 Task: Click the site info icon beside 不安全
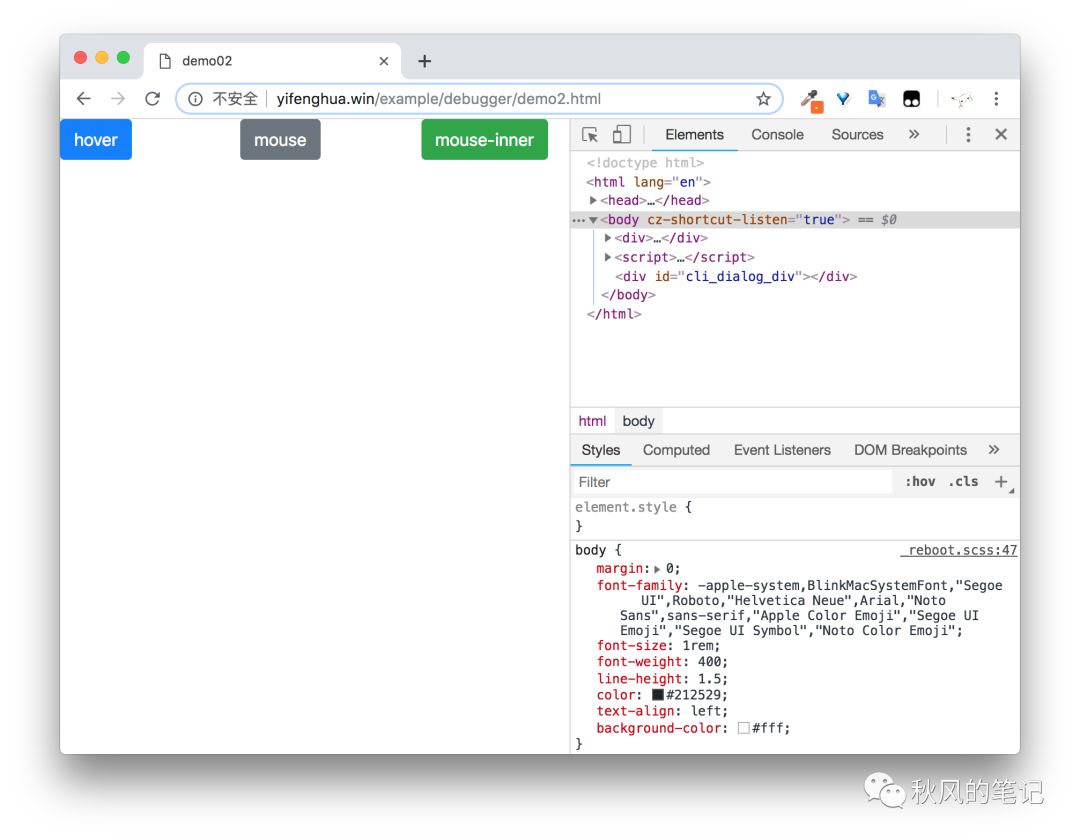pos(196,99)
